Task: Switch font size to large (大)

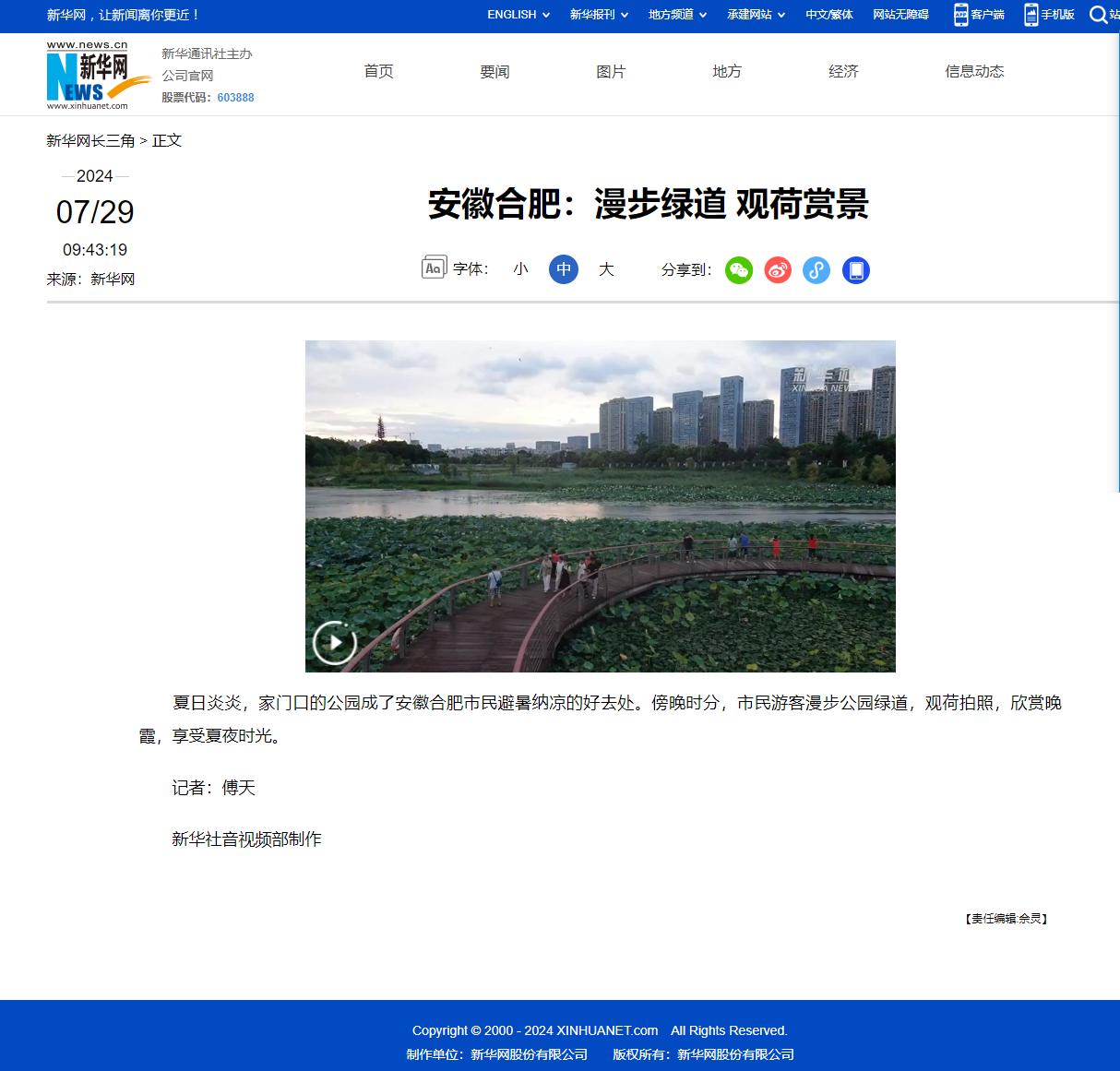Action: pyautogui.click(x=606, y=269)
